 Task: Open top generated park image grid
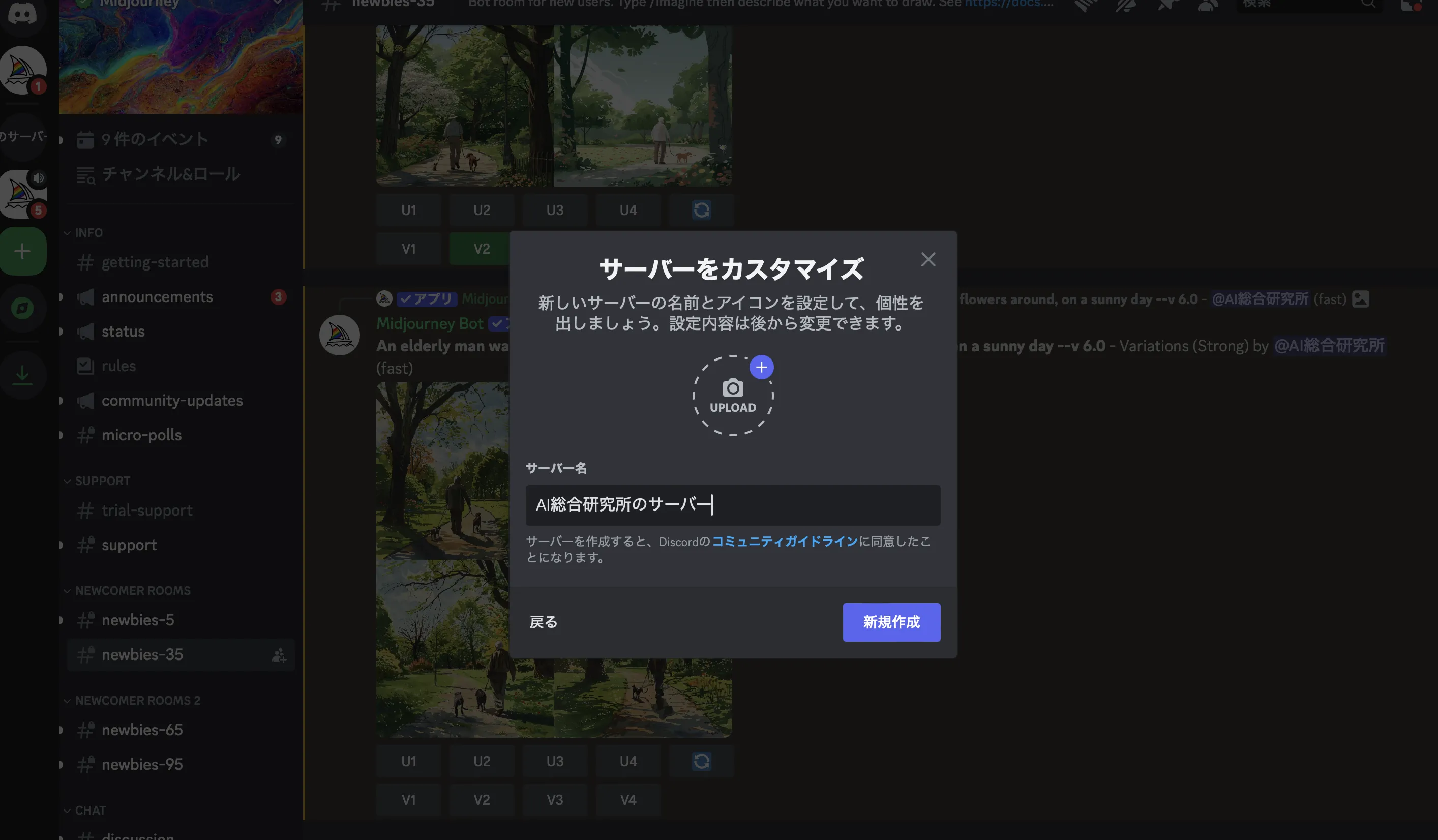pyautogui.click(x=554, y=106)
